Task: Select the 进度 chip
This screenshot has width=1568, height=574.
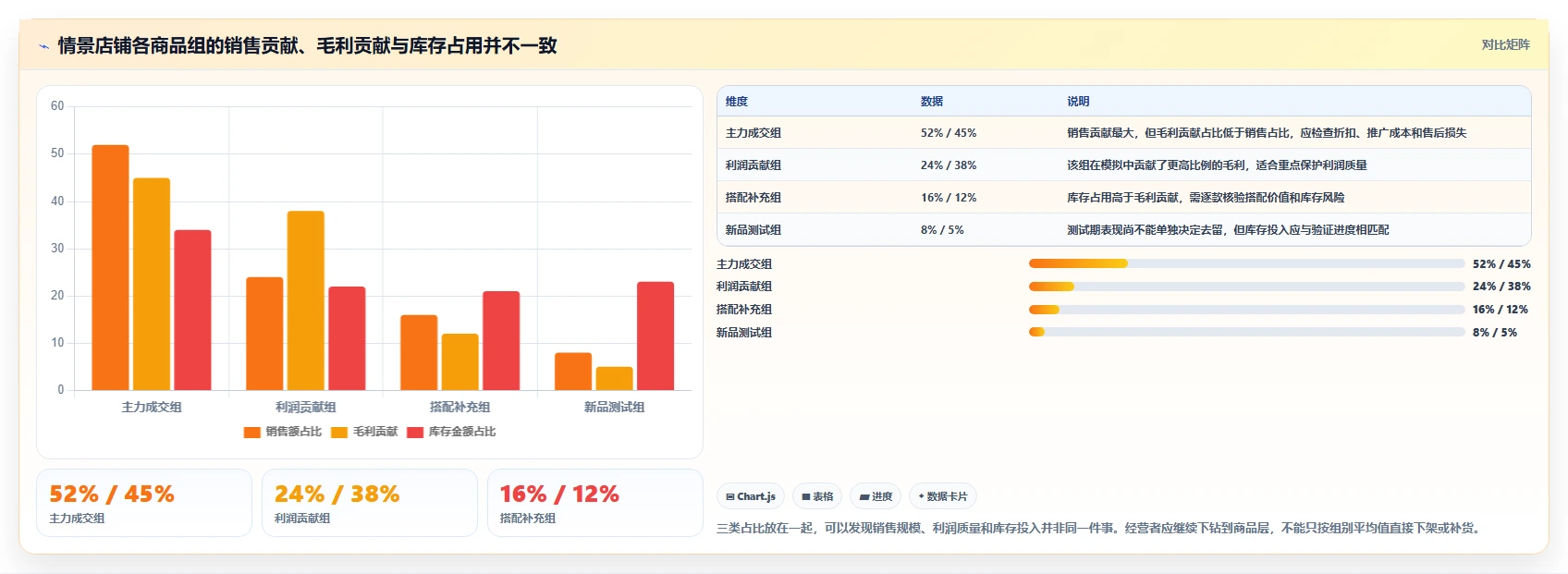Action: 876,496
